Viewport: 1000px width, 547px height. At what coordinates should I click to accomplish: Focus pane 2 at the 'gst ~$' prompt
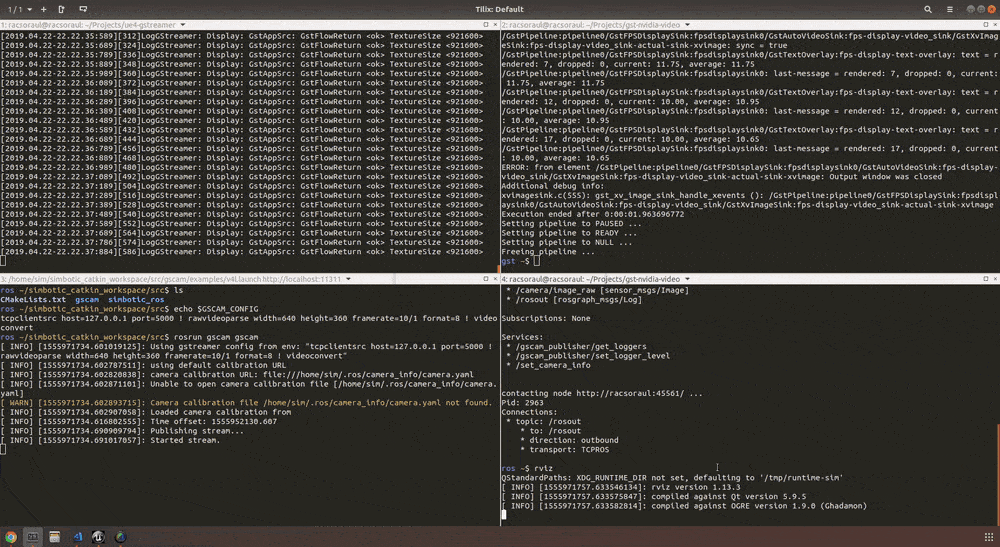(x=520, y=261)
